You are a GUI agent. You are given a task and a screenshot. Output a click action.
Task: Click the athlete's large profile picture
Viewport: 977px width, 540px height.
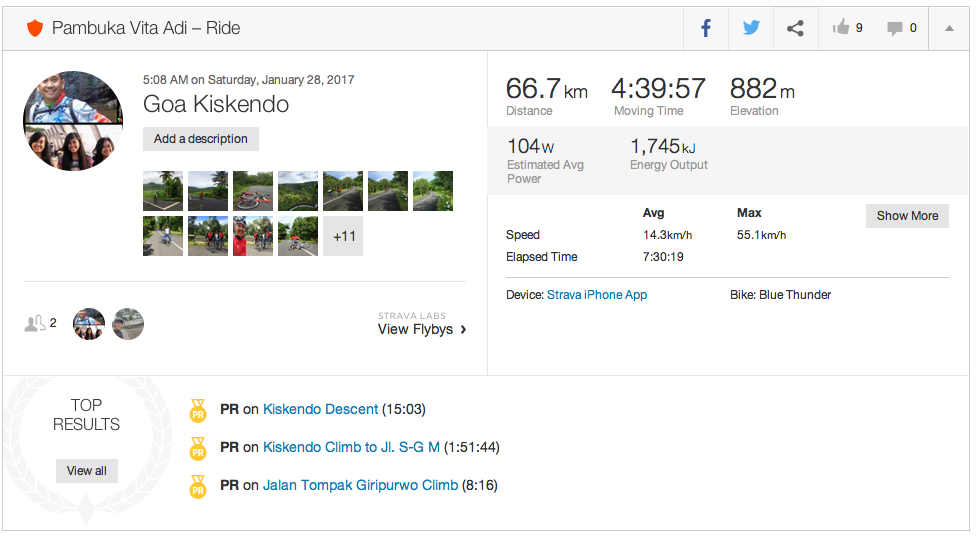(x=73, y=121)
